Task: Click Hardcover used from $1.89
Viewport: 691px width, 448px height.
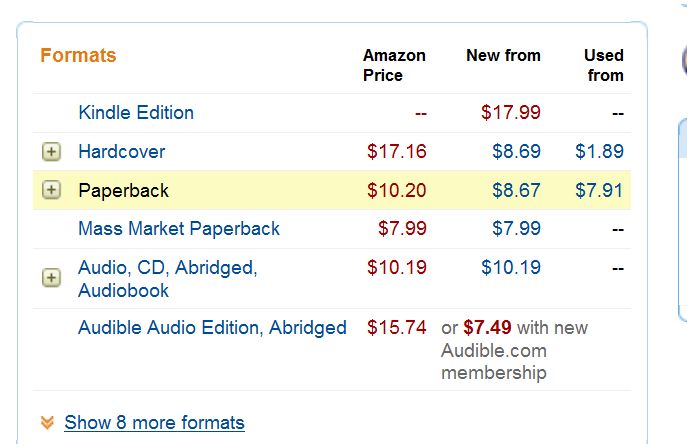Action: point(599,152)
